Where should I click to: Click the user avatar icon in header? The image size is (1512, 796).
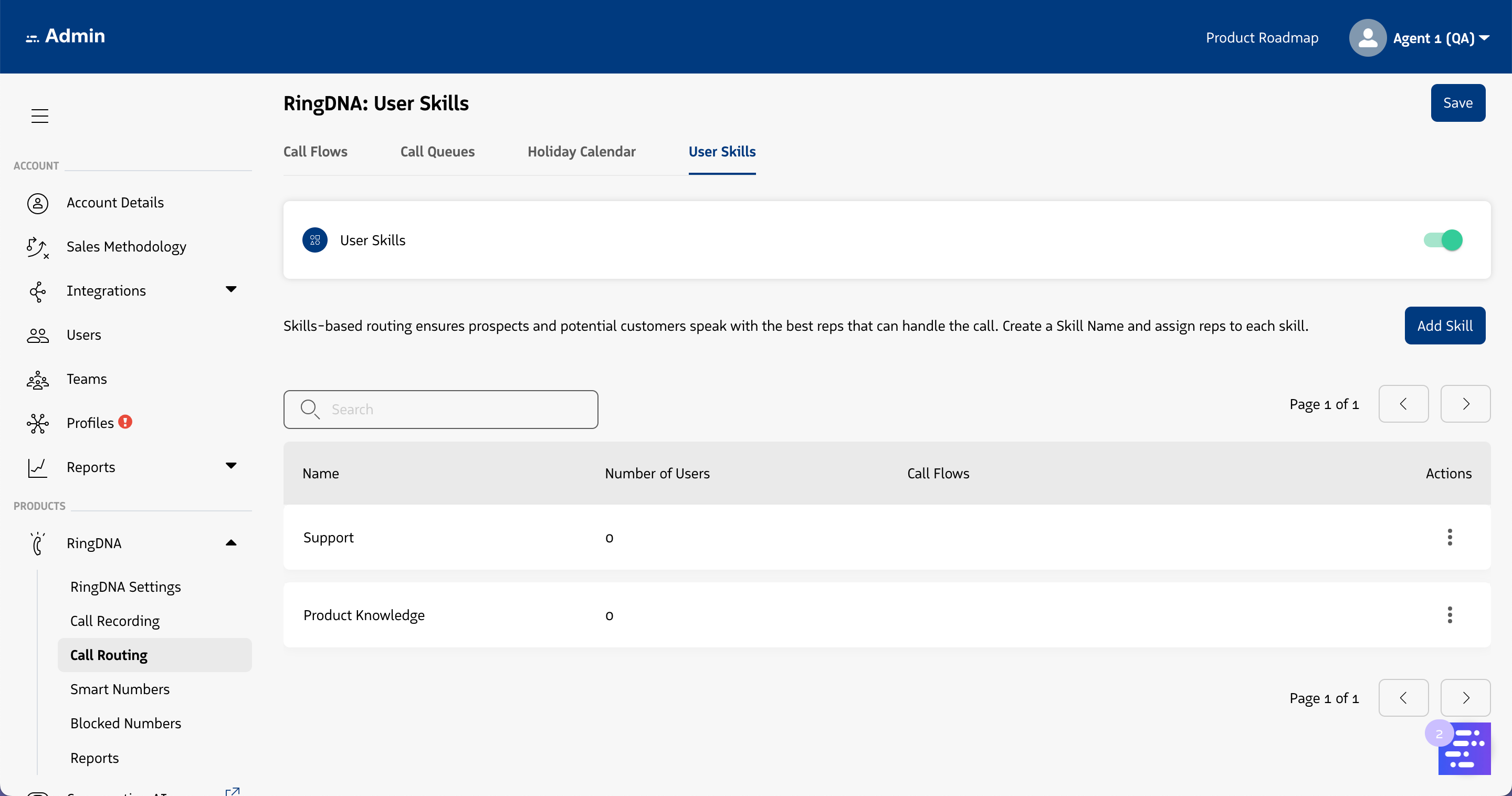(1367, 38)
